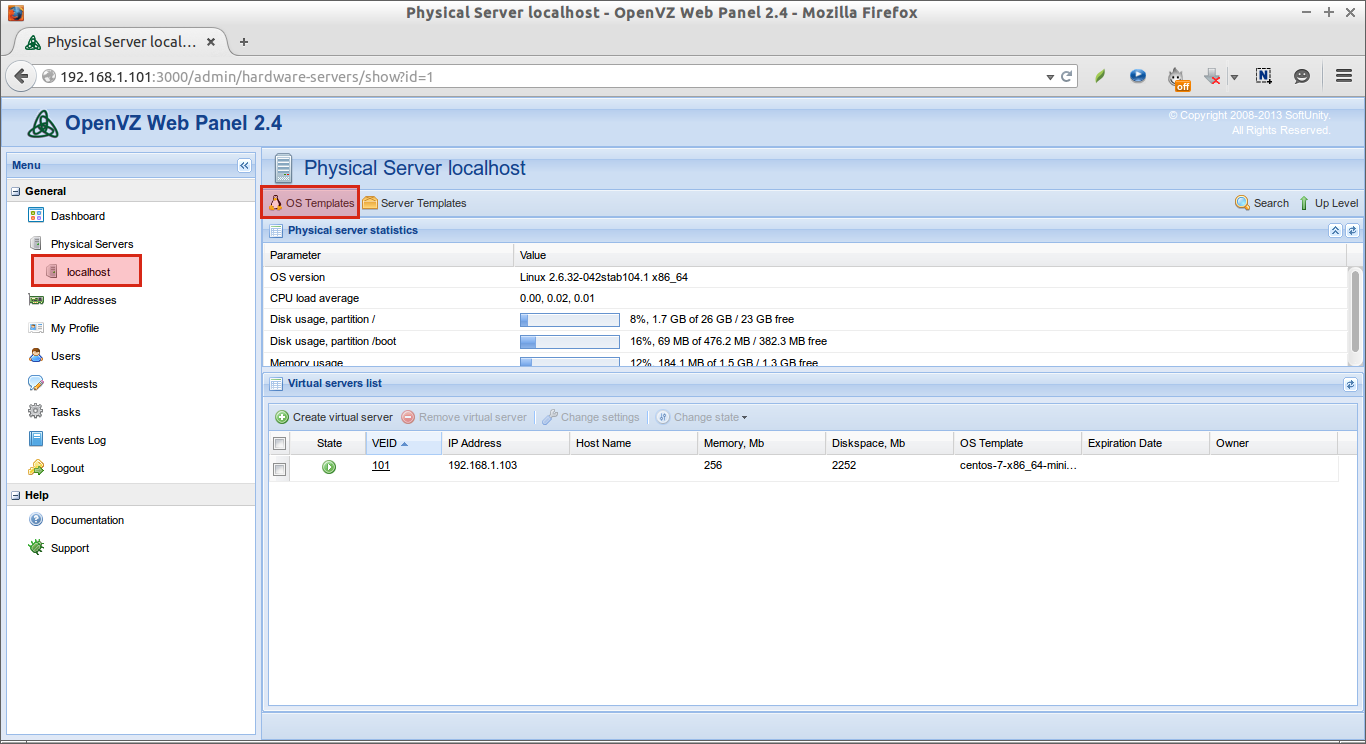Sort by Owner column header
The width and height of the screenshot is (1366, 744).
pos(1273,443)
